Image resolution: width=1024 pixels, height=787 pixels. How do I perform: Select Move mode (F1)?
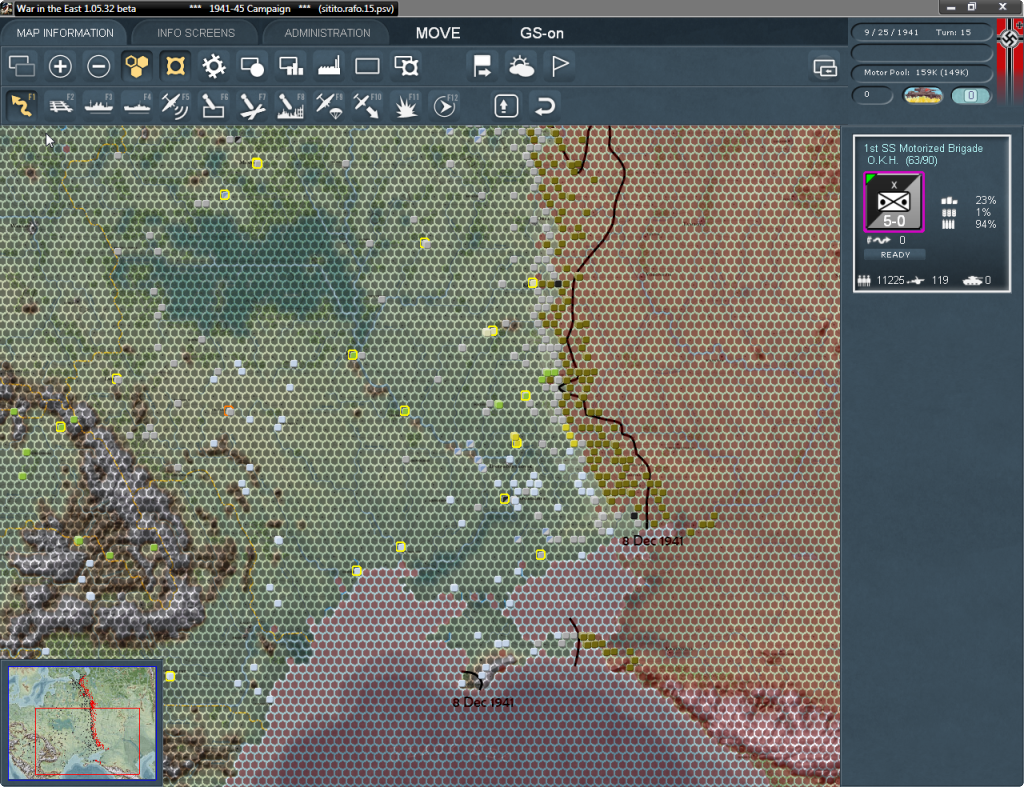(x=22, y=106)
